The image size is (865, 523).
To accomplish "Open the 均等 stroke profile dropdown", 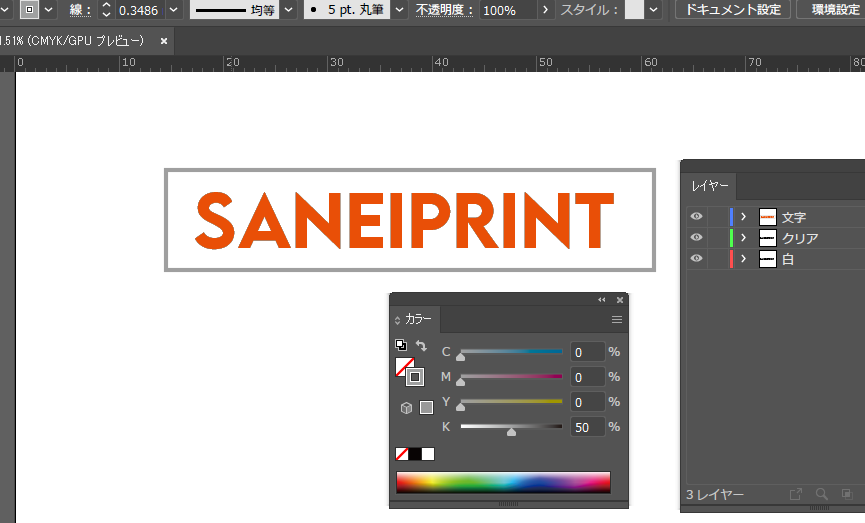I will pyautogui.click(x=288, y=9).
